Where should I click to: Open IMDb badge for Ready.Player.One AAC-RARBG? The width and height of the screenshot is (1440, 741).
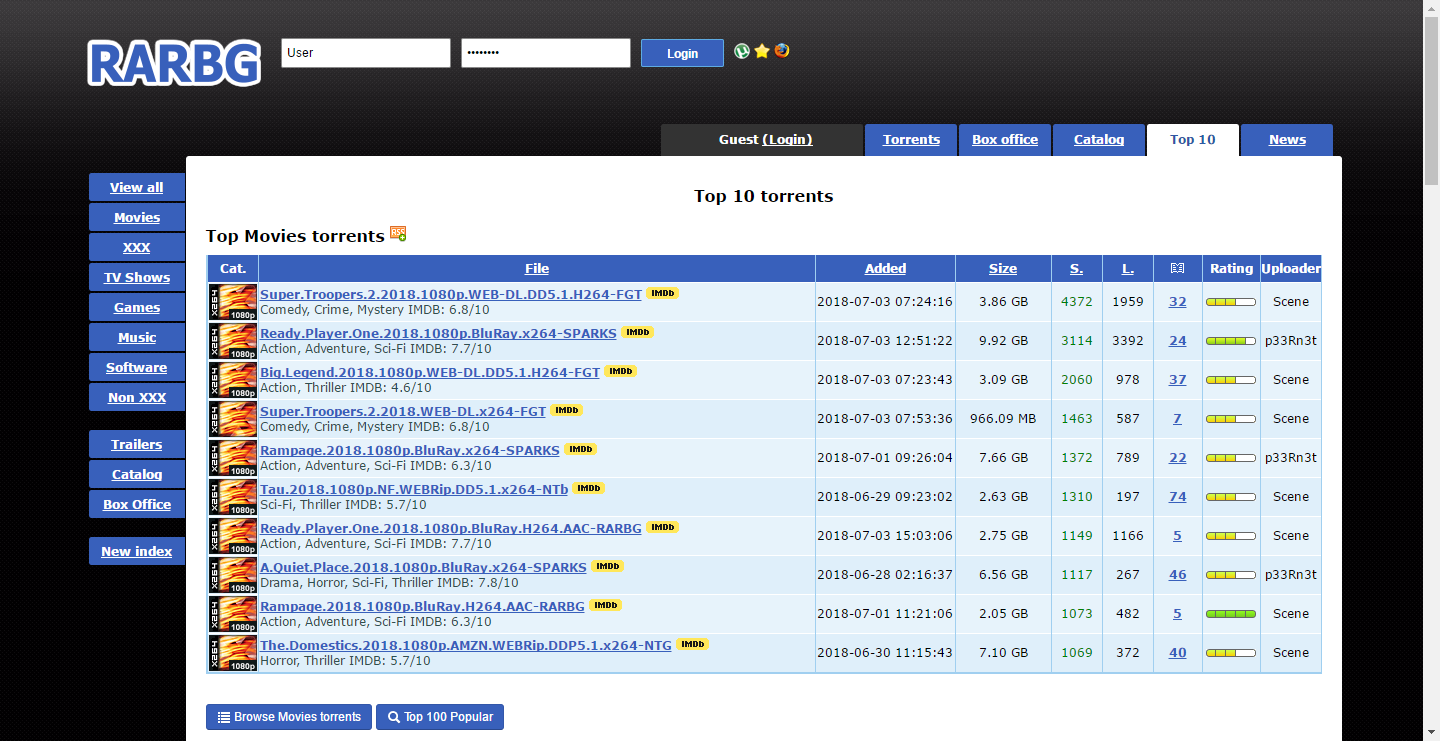pyautogui.click(x=662, y=527)
